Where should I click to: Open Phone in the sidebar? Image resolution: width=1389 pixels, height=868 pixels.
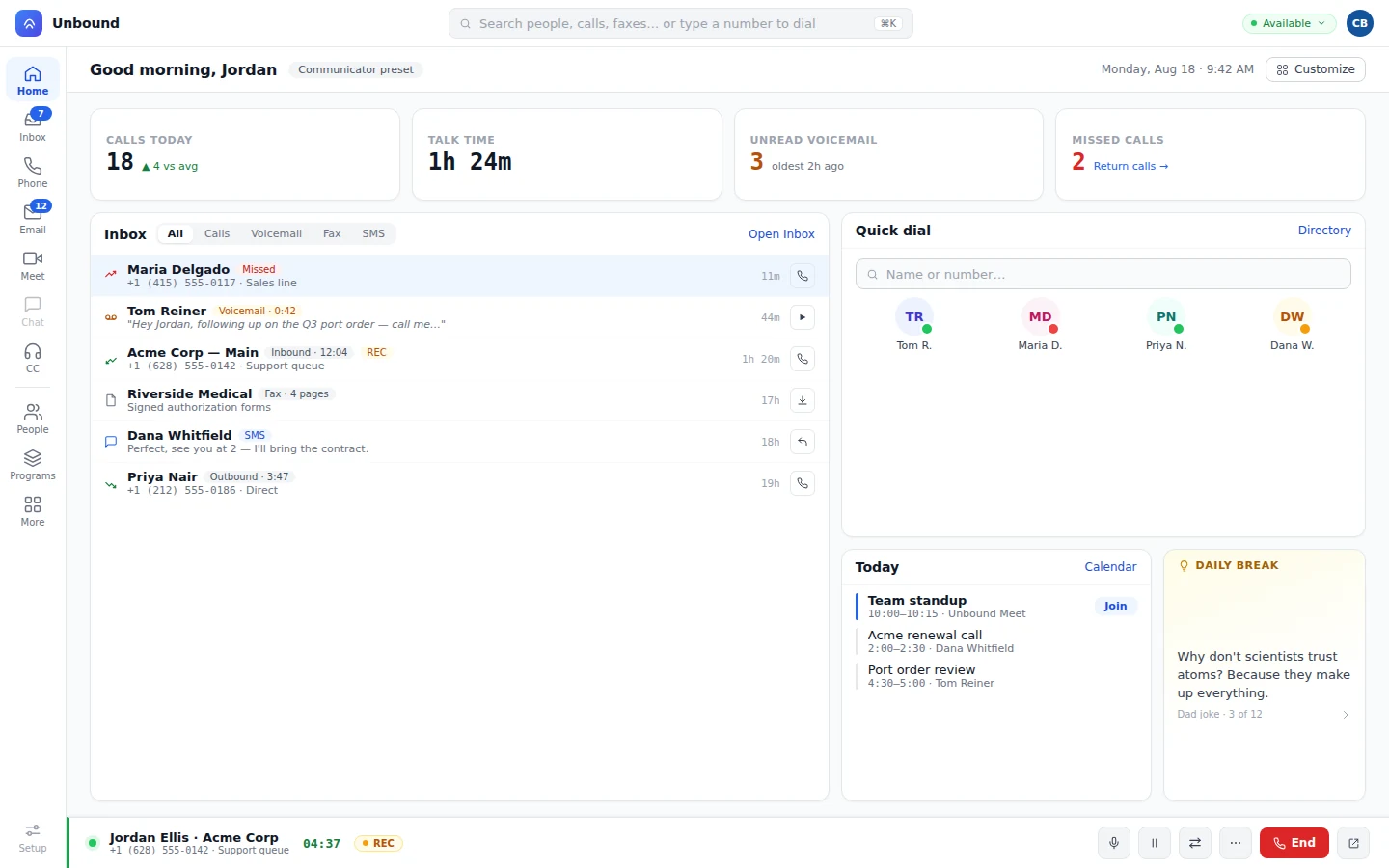click(x=33, y=172)
